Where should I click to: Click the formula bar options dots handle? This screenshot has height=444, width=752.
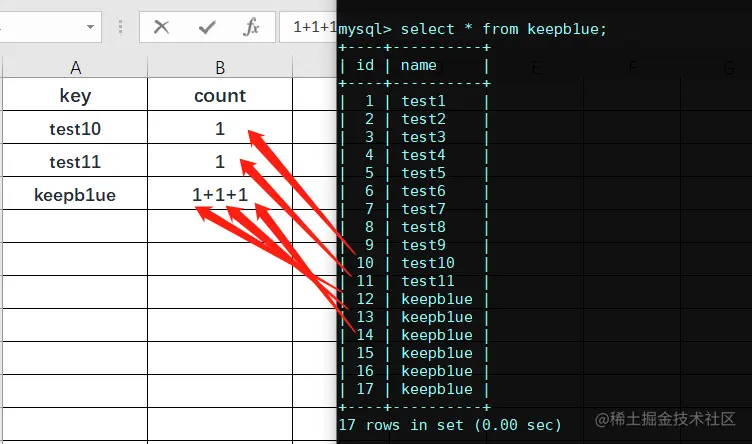click(120, 27)
